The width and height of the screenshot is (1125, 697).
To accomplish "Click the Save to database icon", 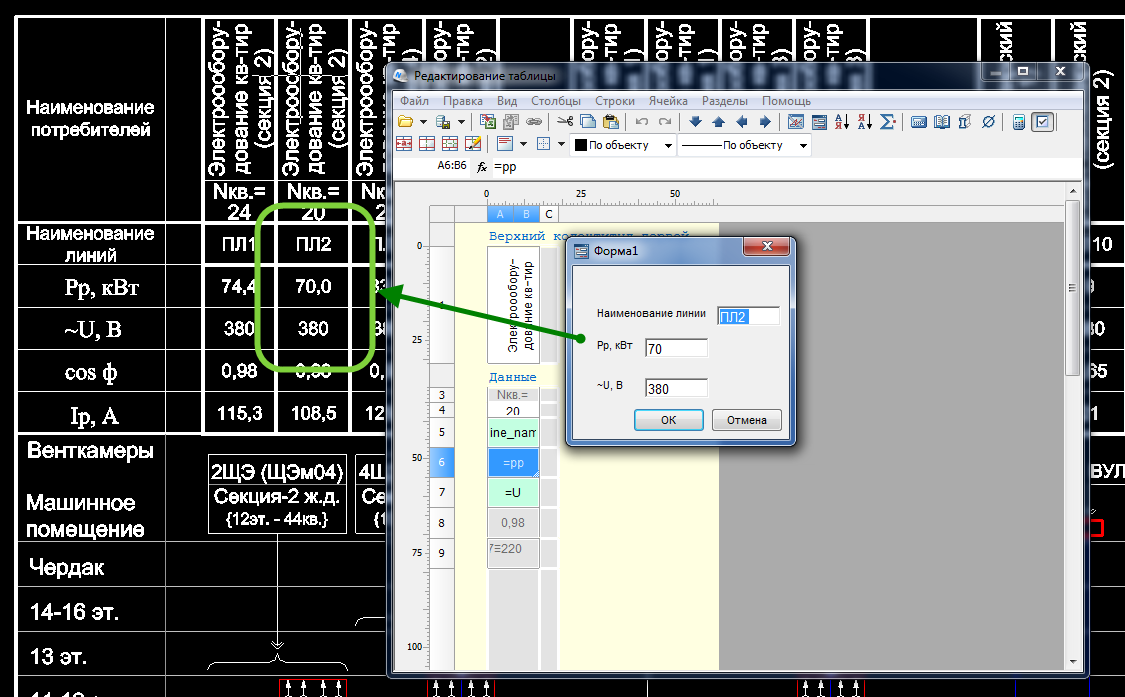I will pyautogui.click(x=443, y=122).
